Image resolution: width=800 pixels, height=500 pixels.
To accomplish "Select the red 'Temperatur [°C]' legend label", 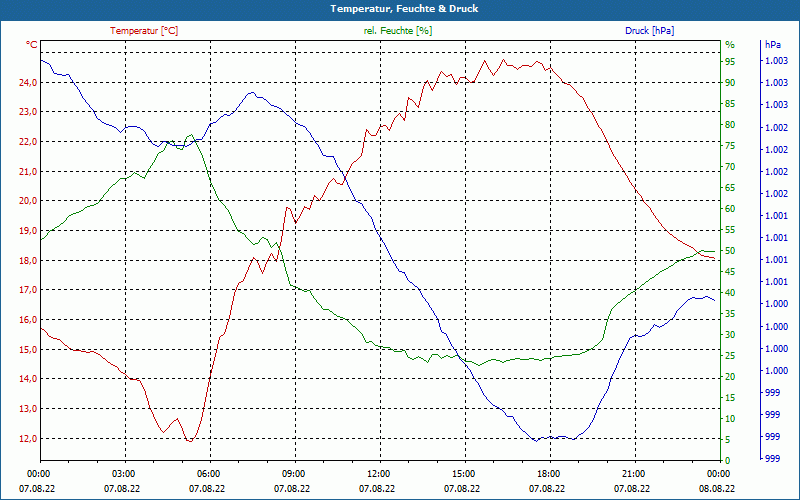I will coord(144,31).
